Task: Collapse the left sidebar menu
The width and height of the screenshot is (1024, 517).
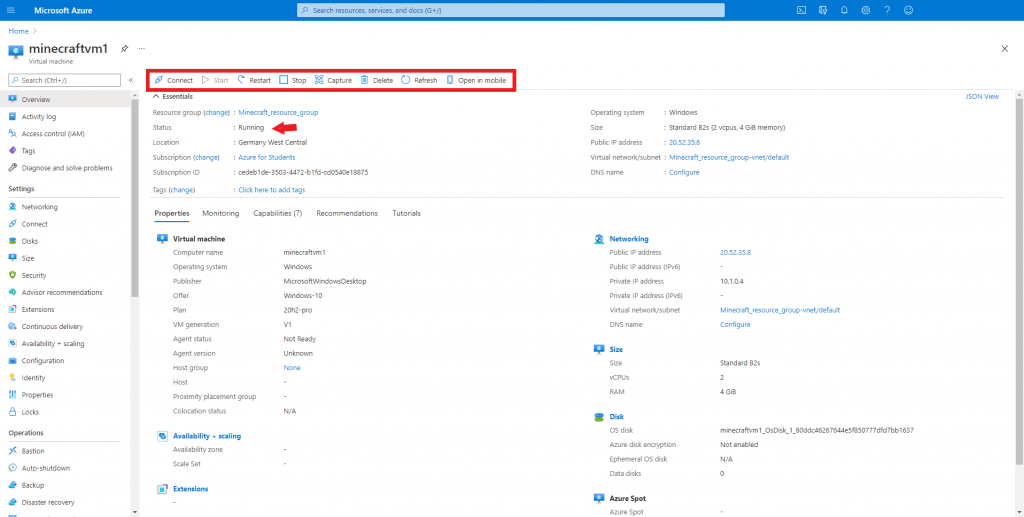Action: 131,80
